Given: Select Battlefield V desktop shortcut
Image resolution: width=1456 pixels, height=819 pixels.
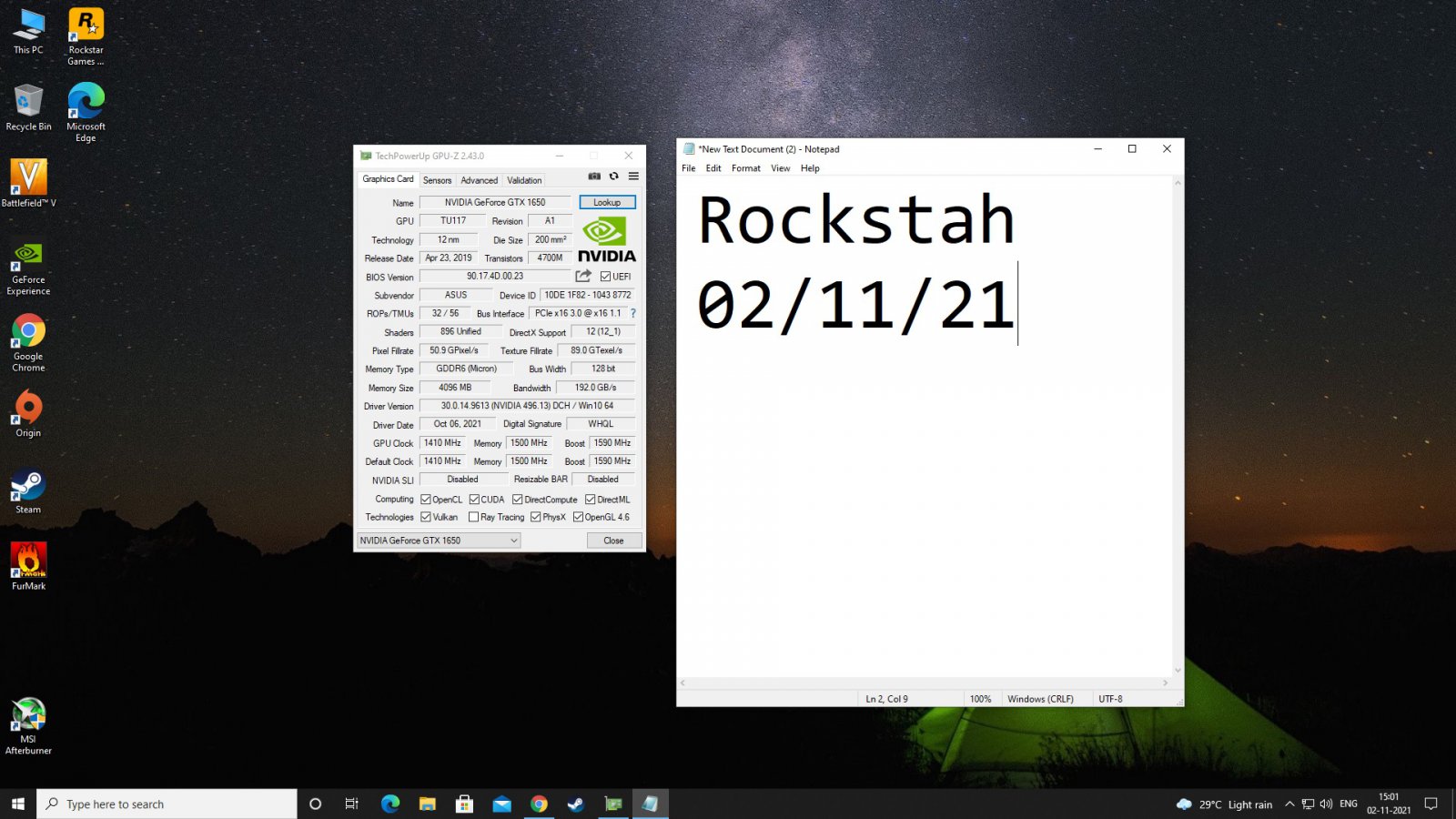Looking at the screenshot, I should (28, 183).
